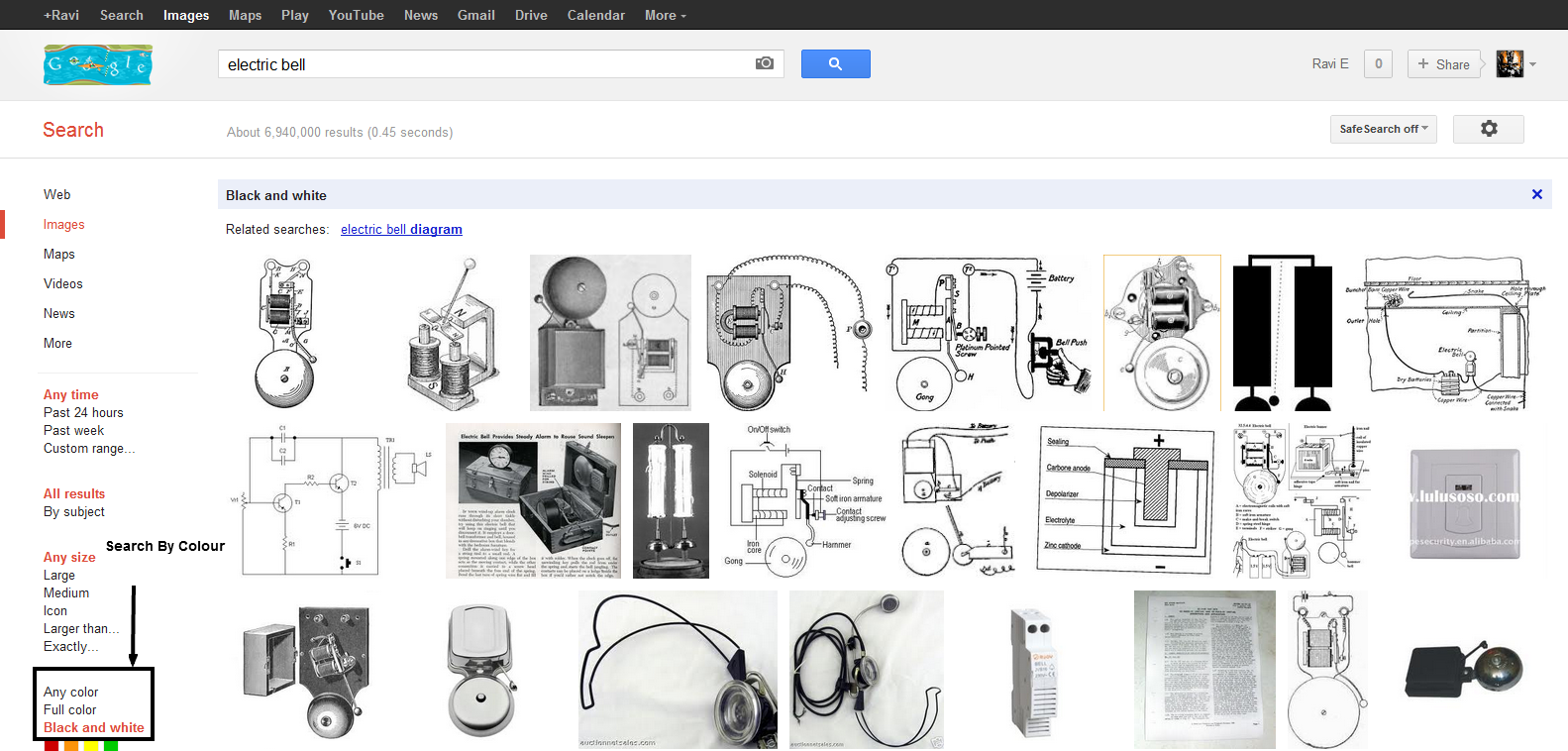1568x751 pixels.
Task: Select the Any color filter option
Action: coord(70,692)
